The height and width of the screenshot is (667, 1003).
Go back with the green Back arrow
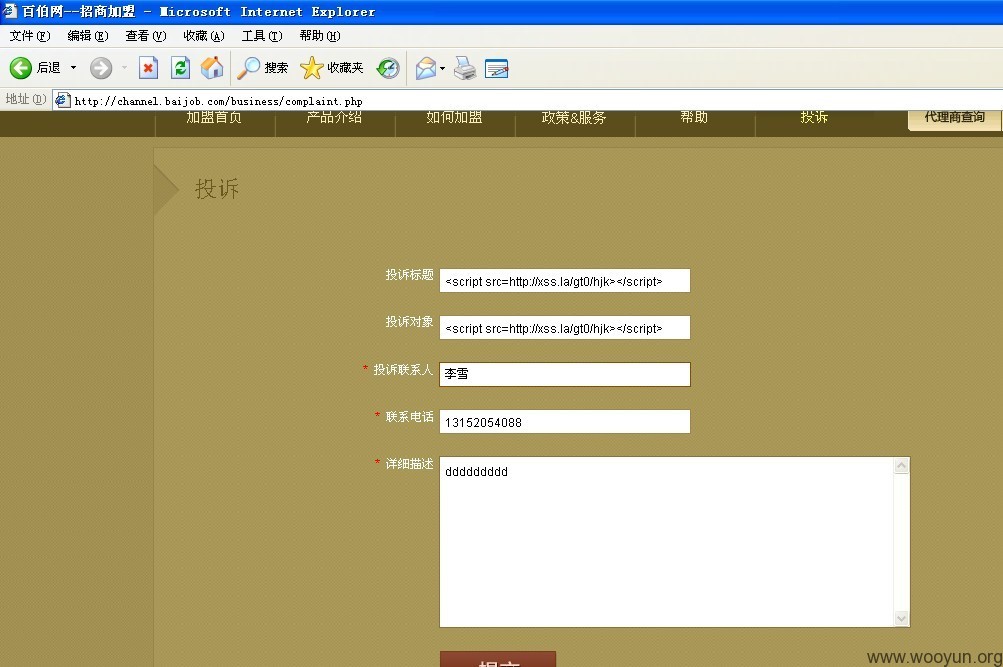coord(20,68)
